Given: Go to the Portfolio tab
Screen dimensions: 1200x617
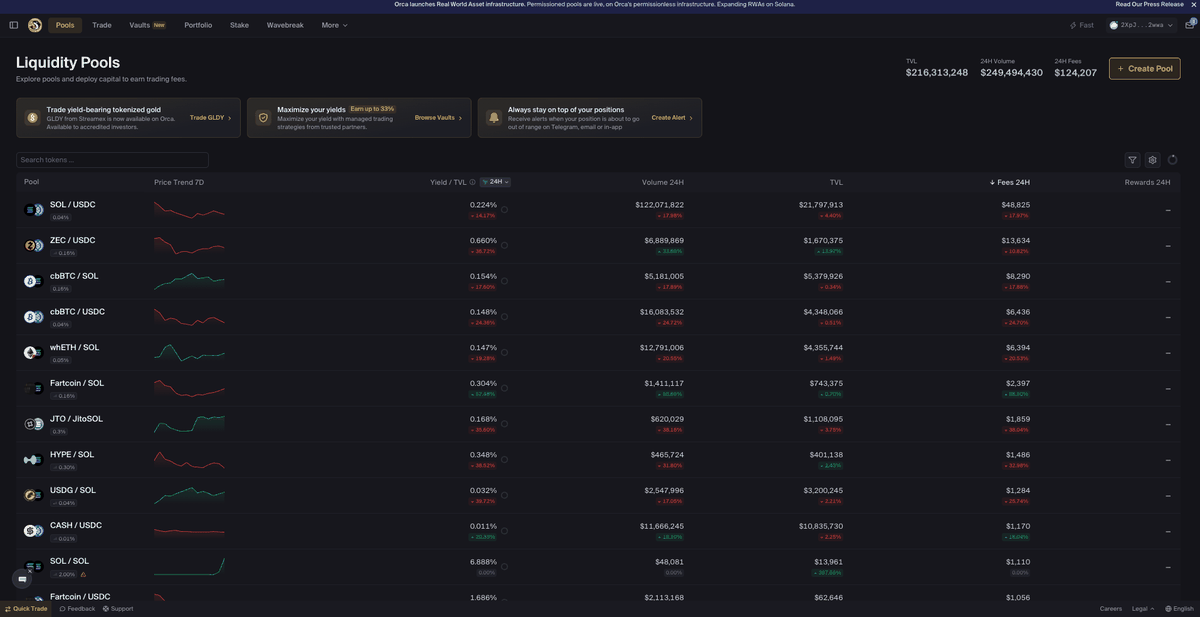Looking at the screenshot, I should (198, 25).
